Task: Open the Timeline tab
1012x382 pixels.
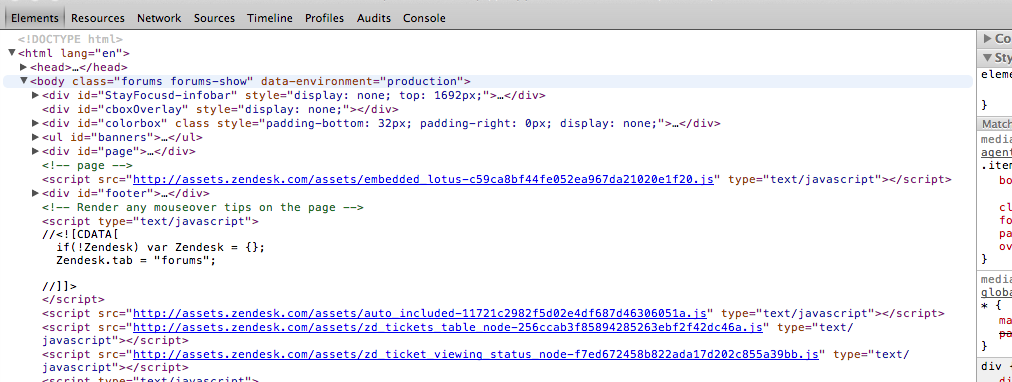Action: [x=269, y=18]
